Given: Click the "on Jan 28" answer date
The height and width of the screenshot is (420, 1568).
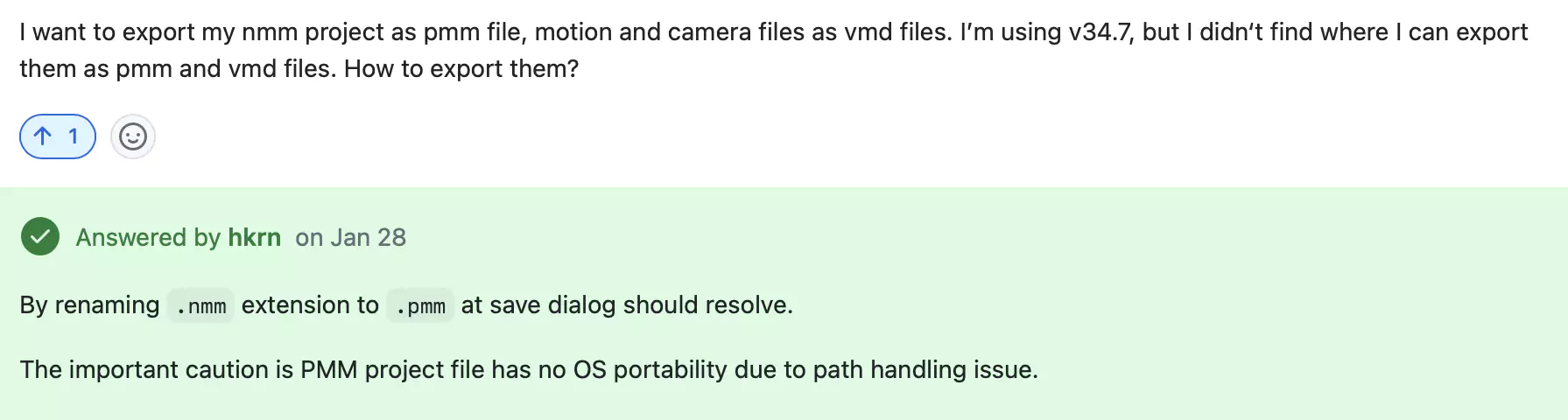Looking at the screenshot, I should pyautogui.click(x=350, y=237).
